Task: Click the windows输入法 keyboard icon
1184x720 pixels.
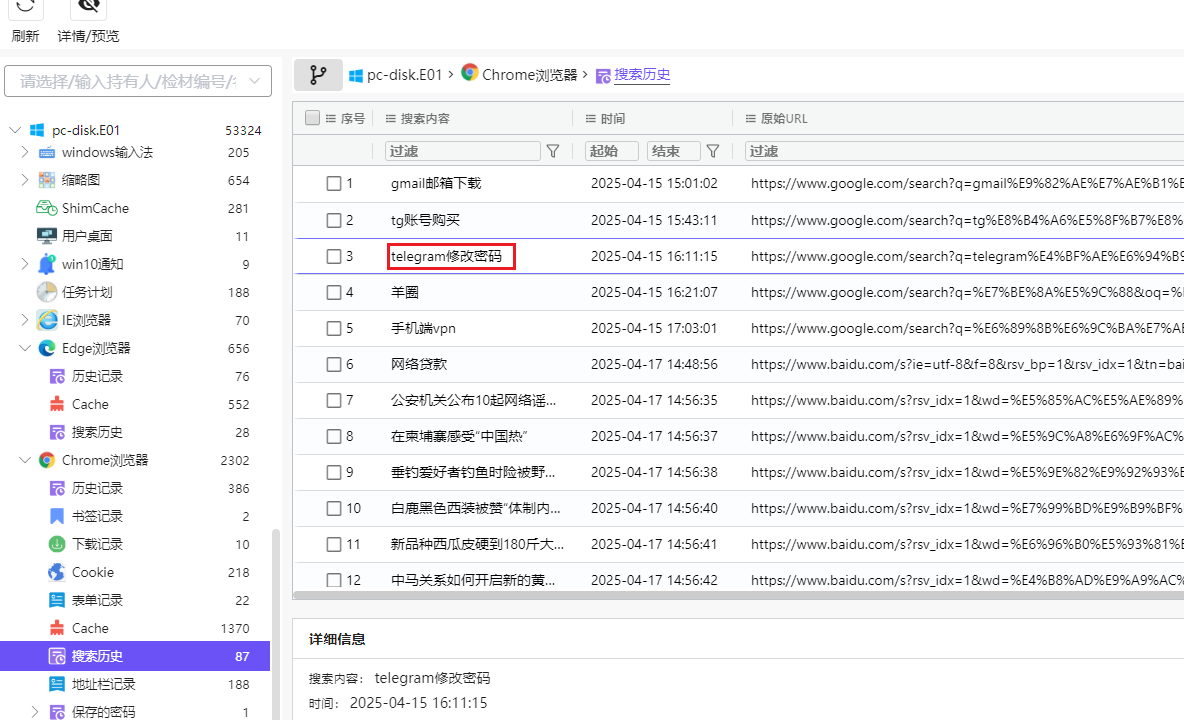Action: click(x=47, y=152)
